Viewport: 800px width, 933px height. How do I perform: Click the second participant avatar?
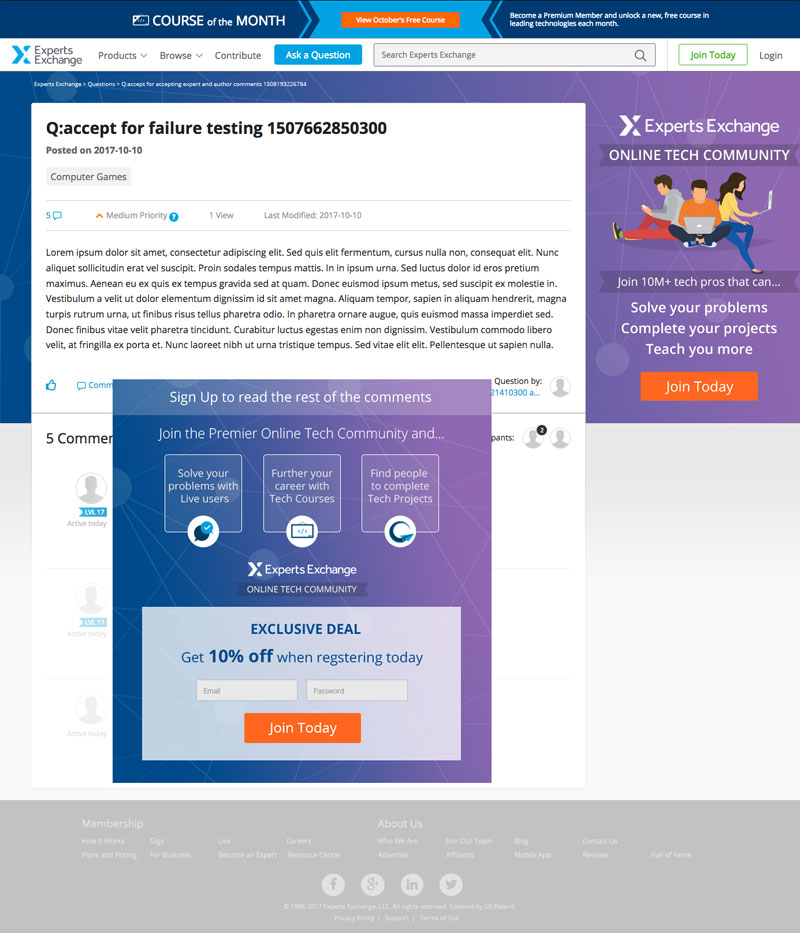pyautogui.click(x=560, y=438)
